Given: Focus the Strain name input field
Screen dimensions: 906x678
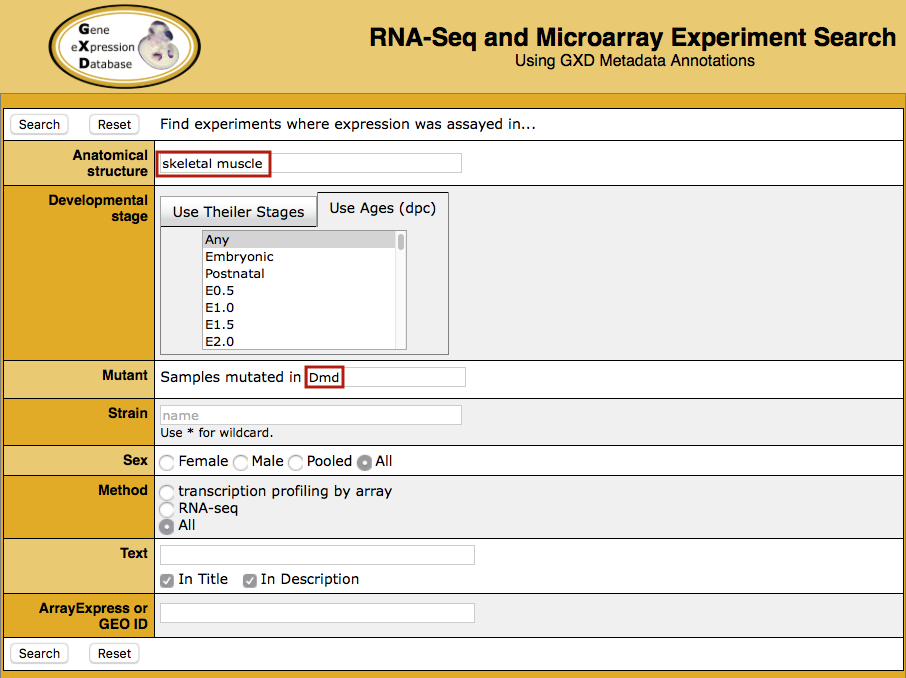Looking at the screenshot, I should click(311, 415).
